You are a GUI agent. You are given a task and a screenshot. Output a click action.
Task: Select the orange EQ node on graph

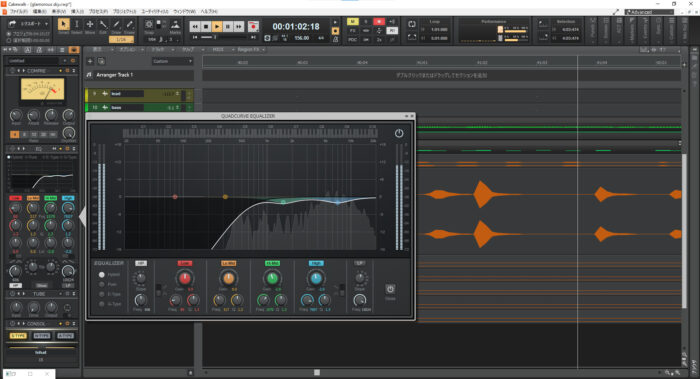coord(225,196)
